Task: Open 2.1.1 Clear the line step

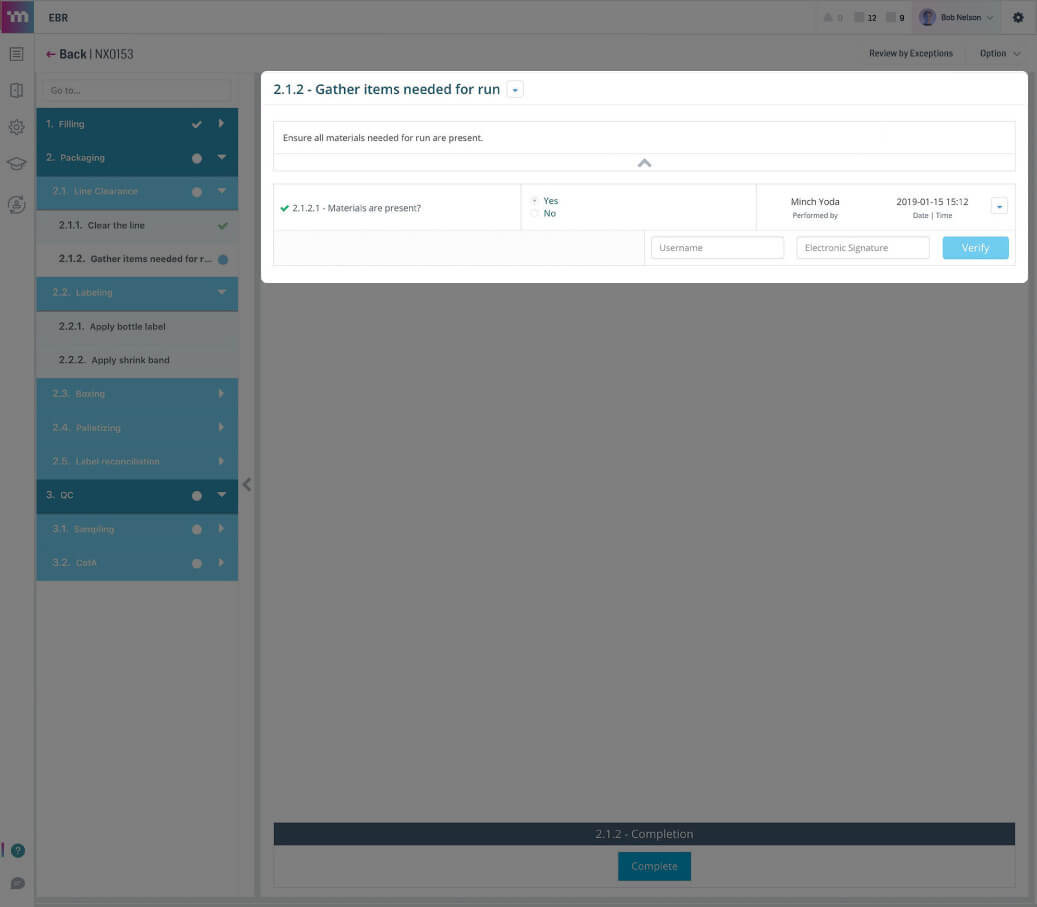Action: click(137, 226)
